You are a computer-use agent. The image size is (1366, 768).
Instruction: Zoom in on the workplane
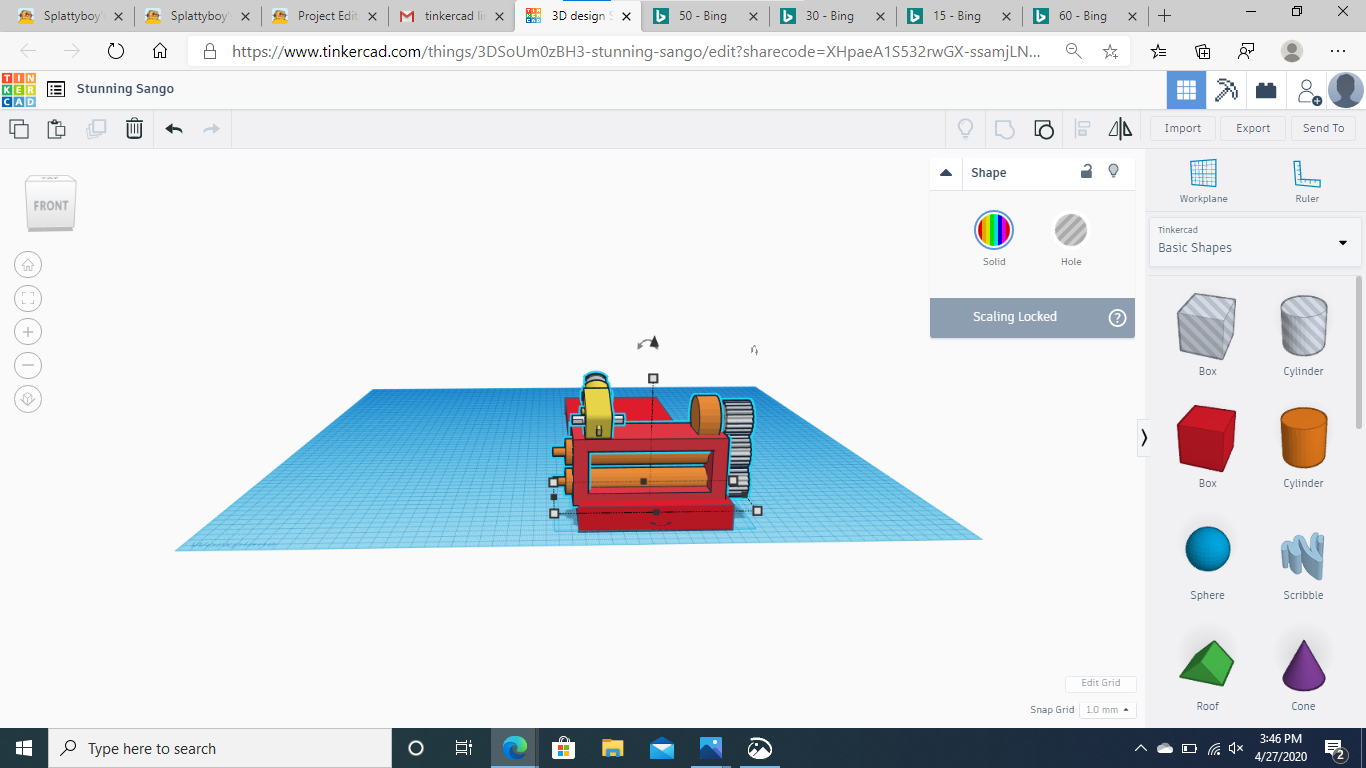(28, 332)
